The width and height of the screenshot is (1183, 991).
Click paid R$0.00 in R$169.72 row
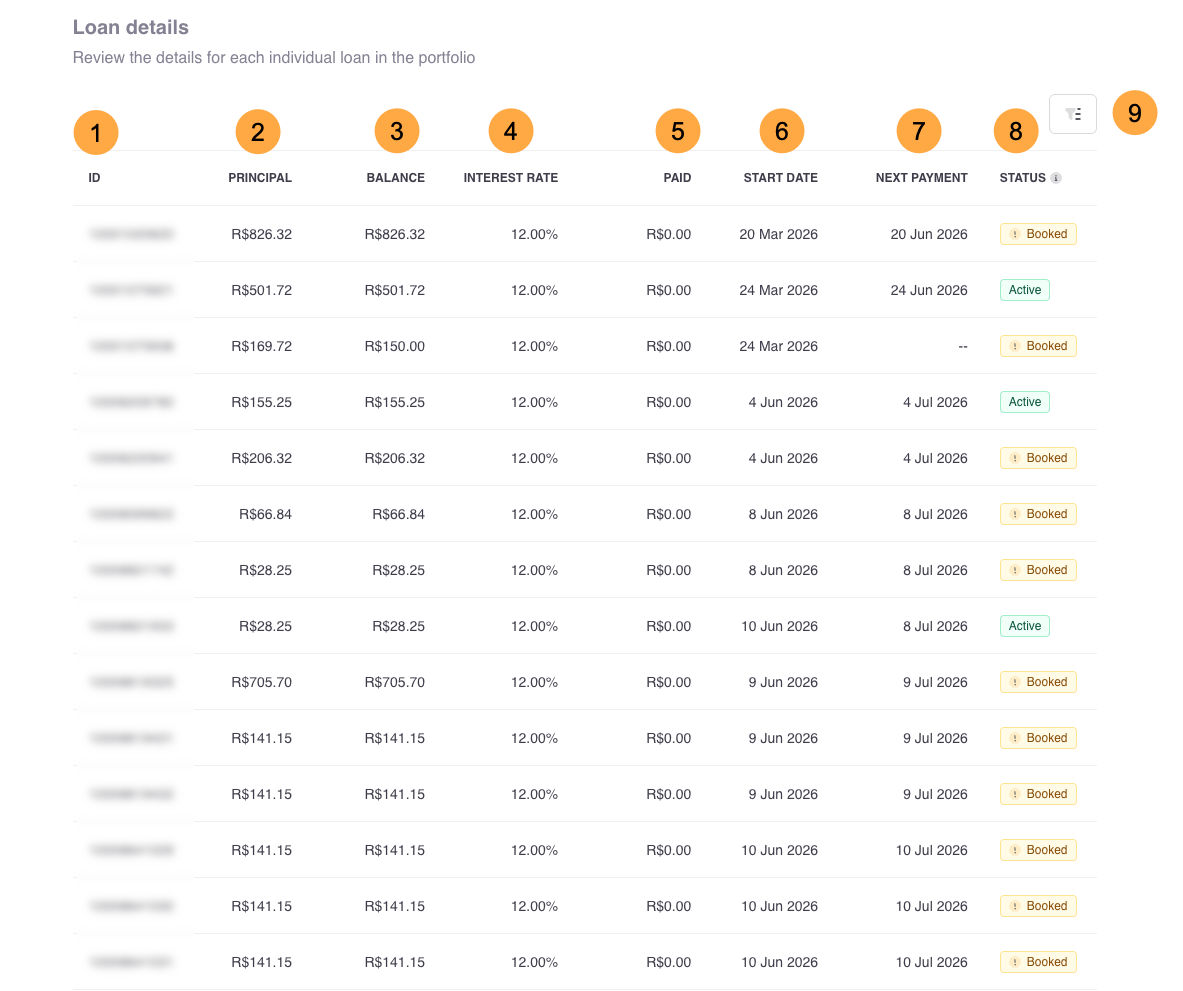668,346
